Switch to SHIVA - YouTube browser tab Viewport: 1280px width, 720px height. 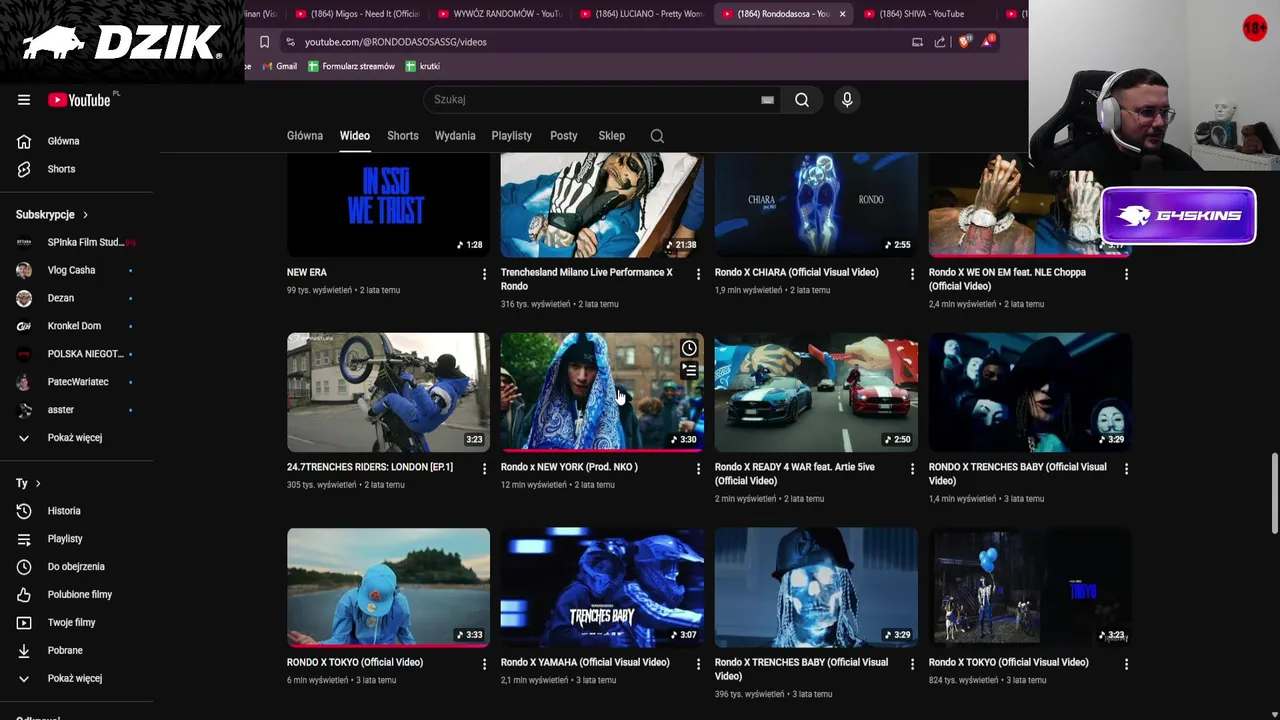tap(926, 14)
